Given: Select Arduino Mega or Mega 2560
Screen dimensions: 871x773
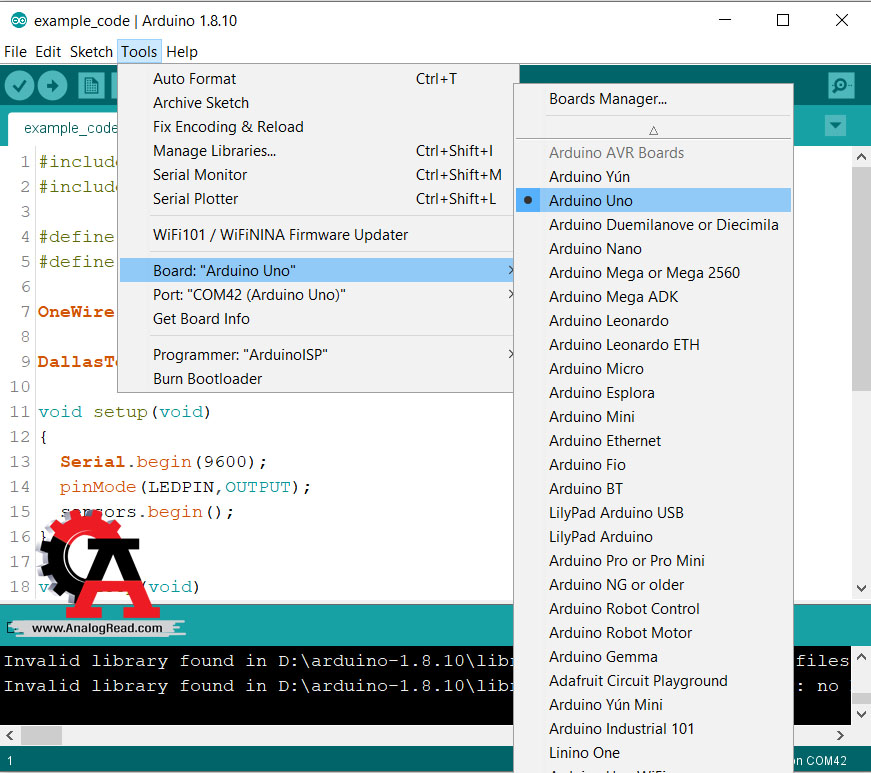Looking at the screenshot, I should 653,272.
